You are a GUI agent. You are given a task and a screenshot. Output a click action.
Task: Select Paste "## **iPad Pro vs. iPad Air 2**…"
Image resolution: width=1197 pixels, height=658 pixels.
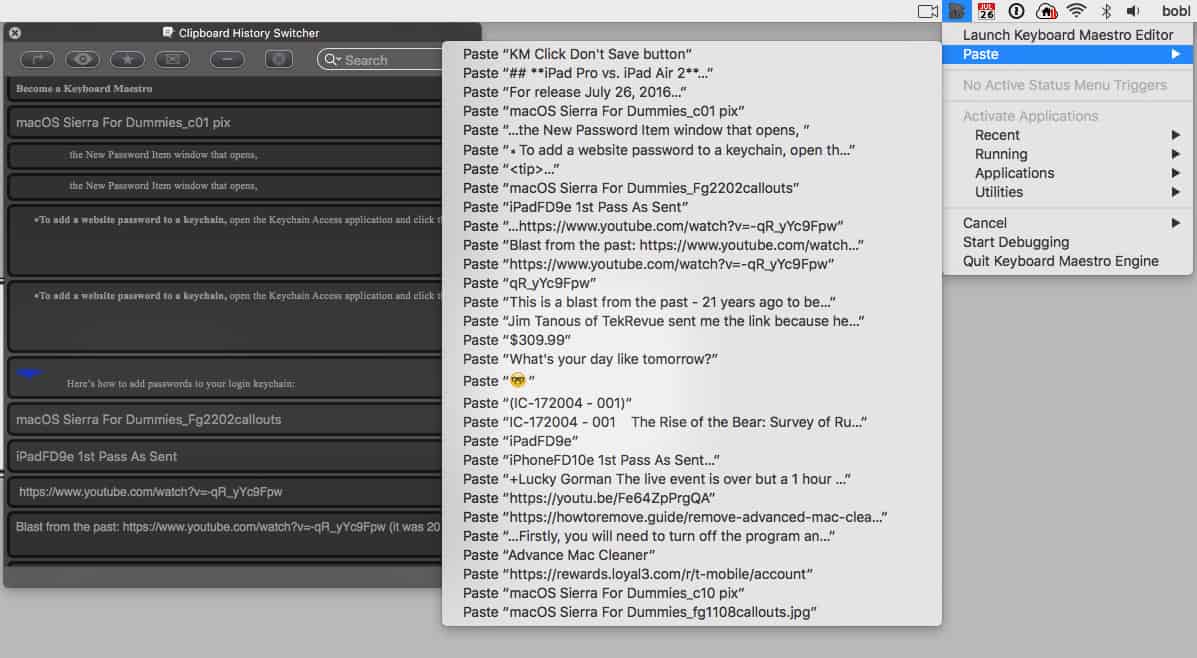click(691, 73)
